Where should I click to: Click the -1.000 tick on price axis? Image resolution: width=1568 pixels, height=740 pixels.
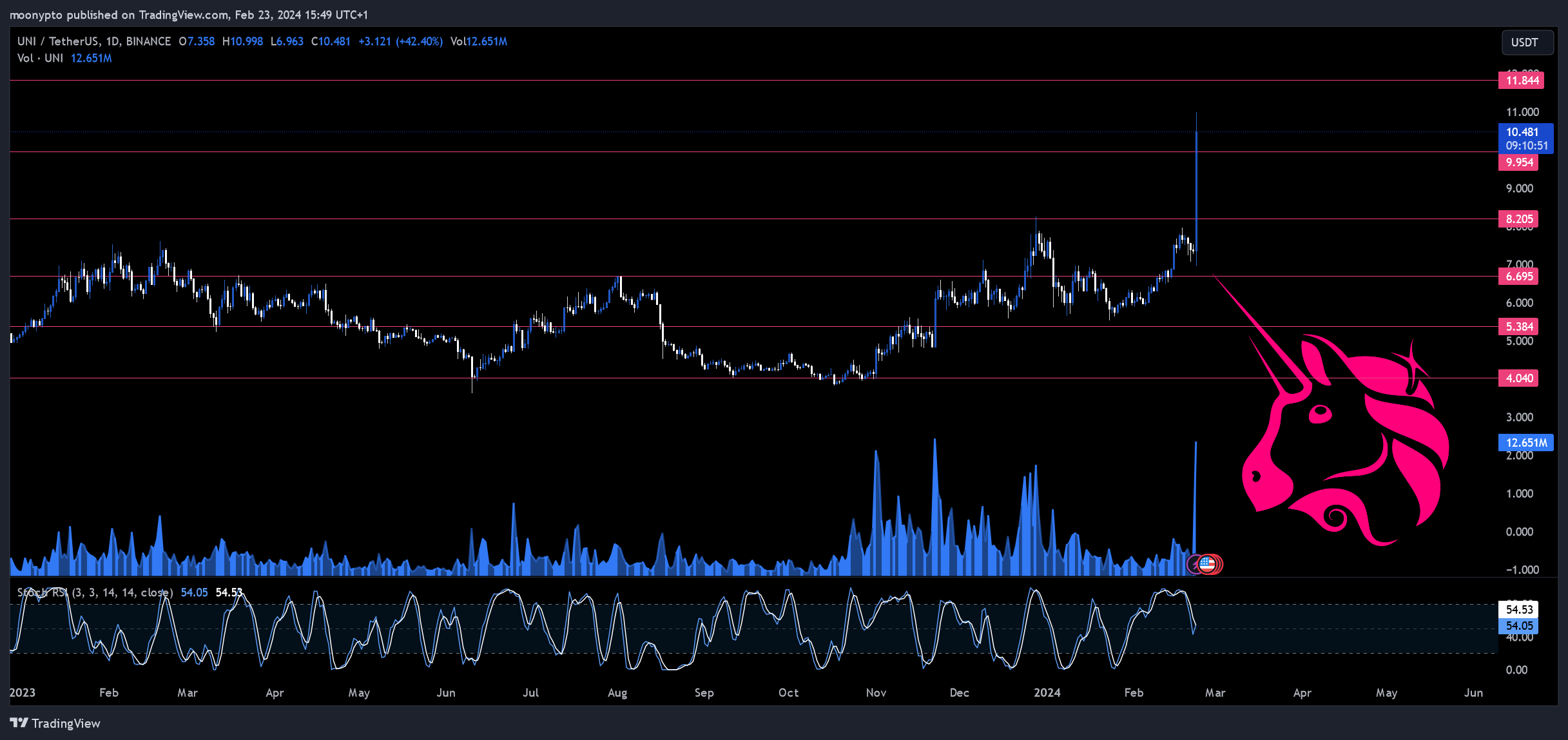[x=1521, y=570]
